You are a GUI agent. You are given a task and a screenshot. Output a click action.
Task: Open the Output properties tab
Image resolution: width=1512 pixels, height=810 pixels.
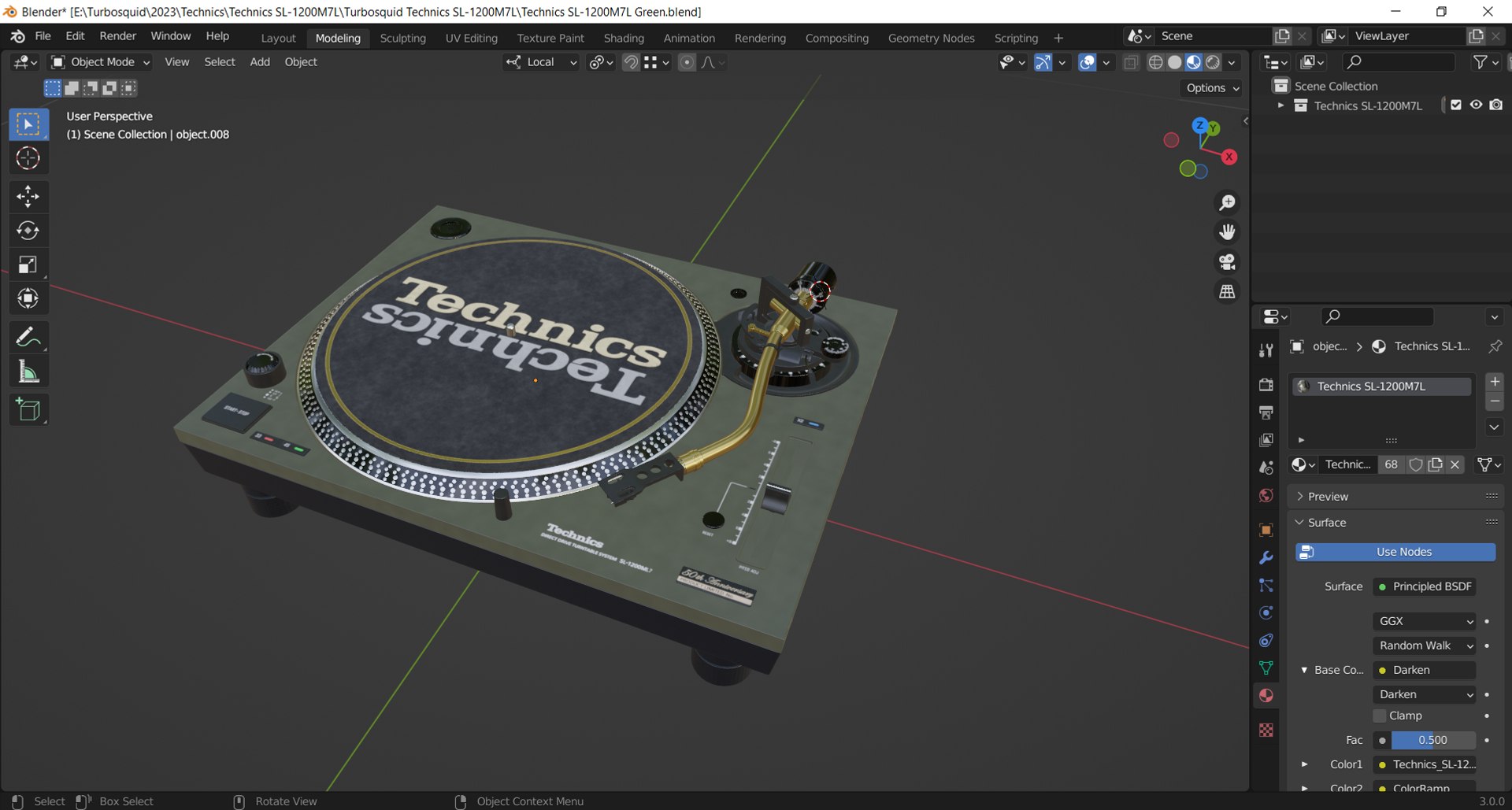coord(1266,412)
